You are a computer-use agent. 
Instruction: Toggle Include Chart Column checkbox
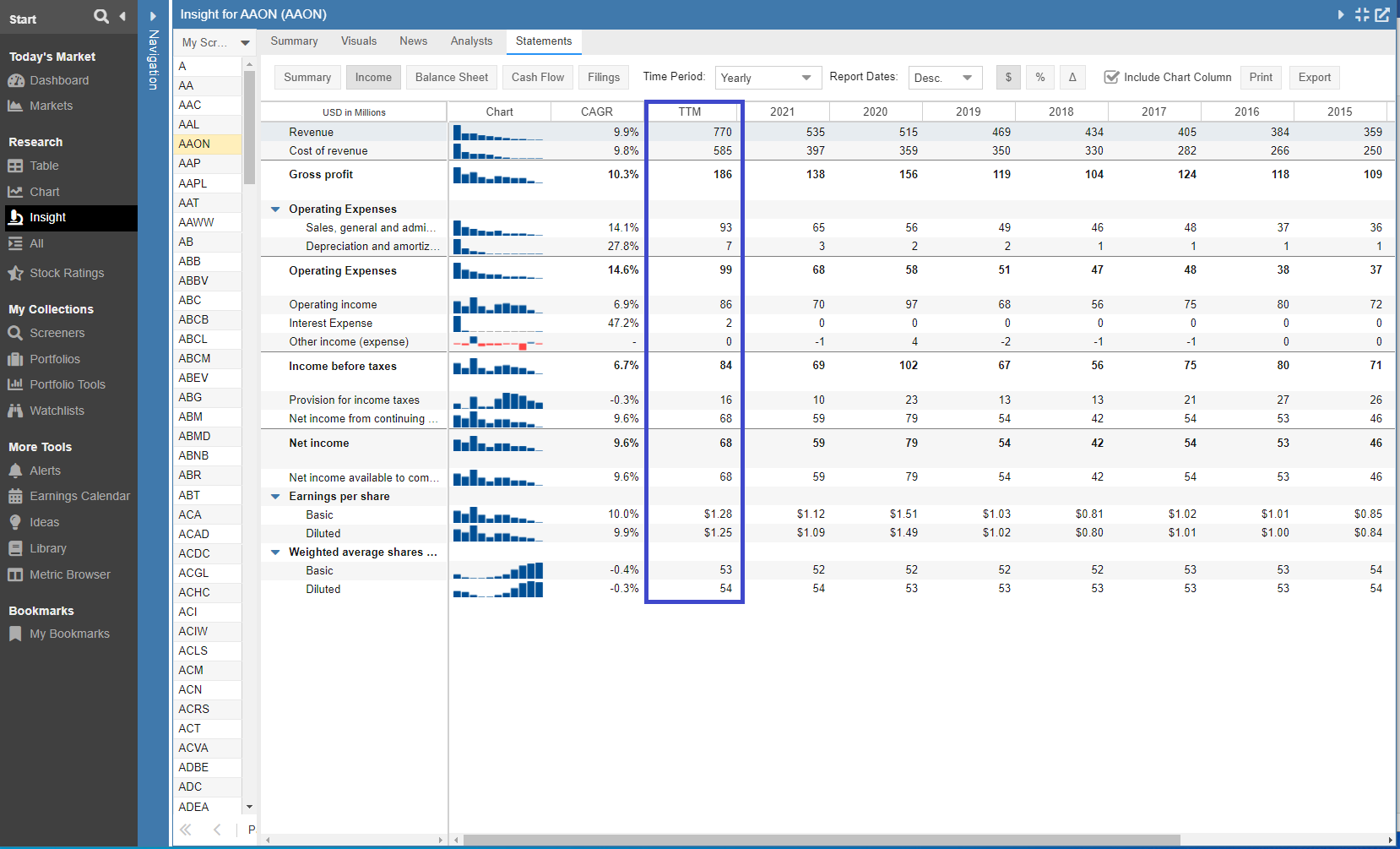[x=1112, y=77]
